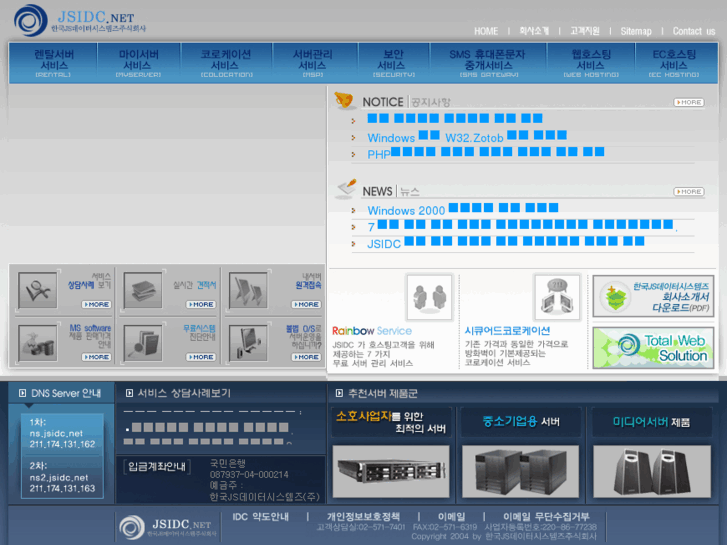Click the 추천서버 제품군 header
The width and height of the screenshot is (727, 545).
pos(377,393)
